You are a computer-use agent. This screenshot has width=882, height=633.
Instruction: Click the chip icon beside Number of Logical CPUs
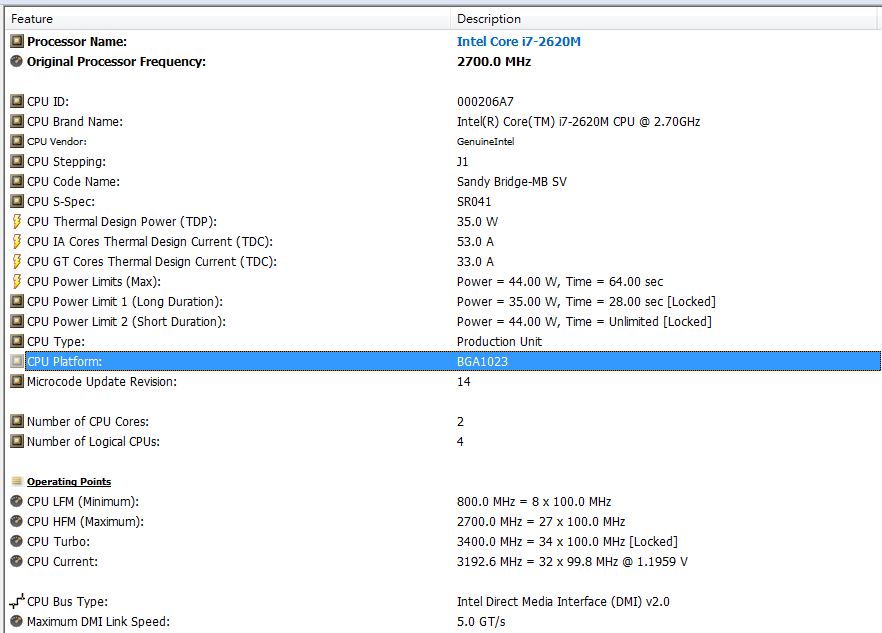[x=17, y=441]
